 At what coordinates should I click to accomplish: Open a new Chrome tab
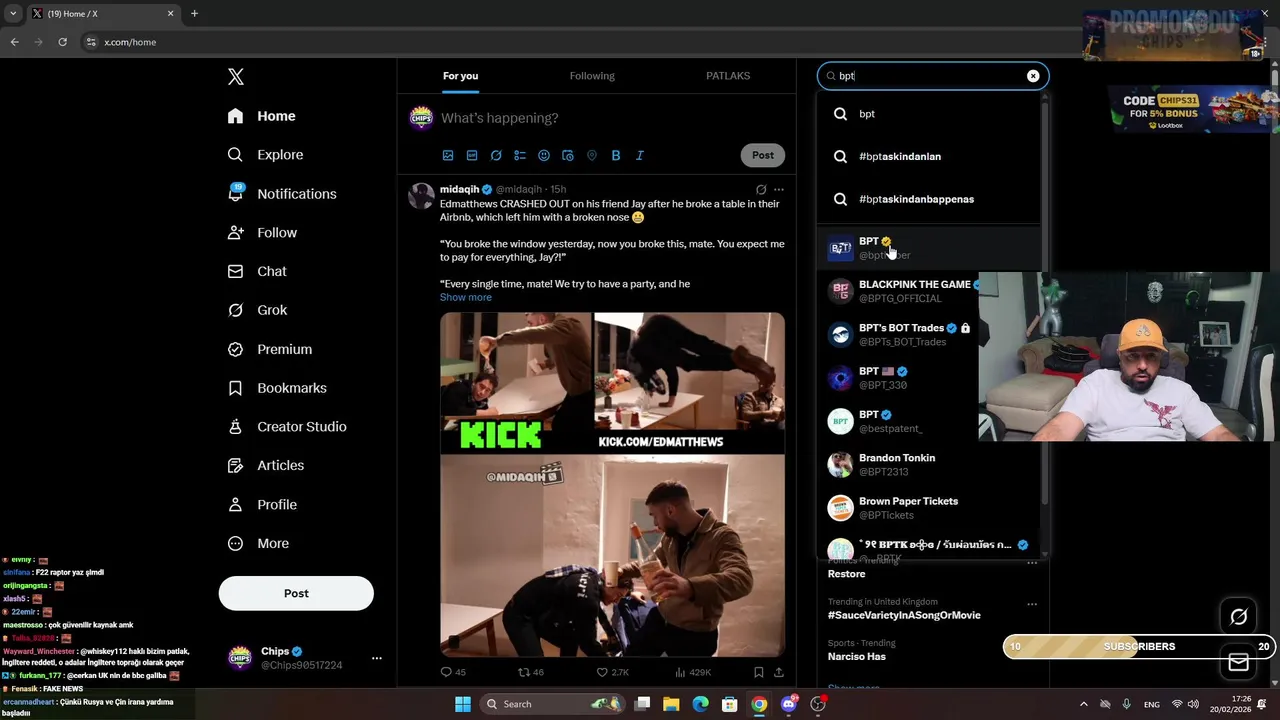pyautogui.click(x=194, y=14)
